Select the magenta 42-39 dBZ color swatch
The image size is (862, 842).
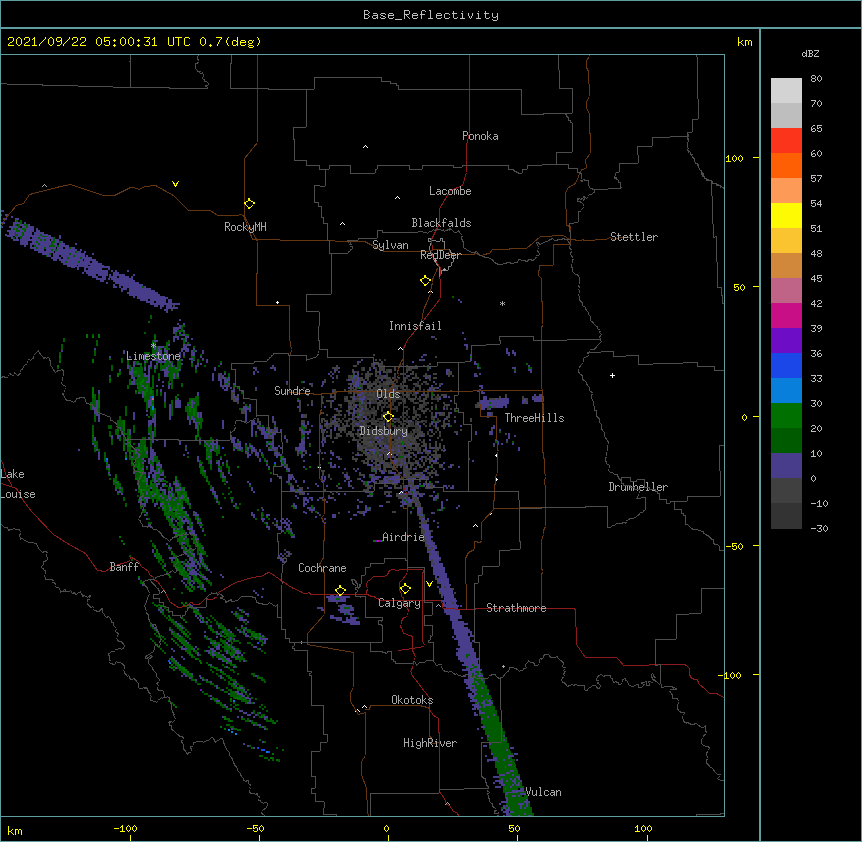coord(786,315)
